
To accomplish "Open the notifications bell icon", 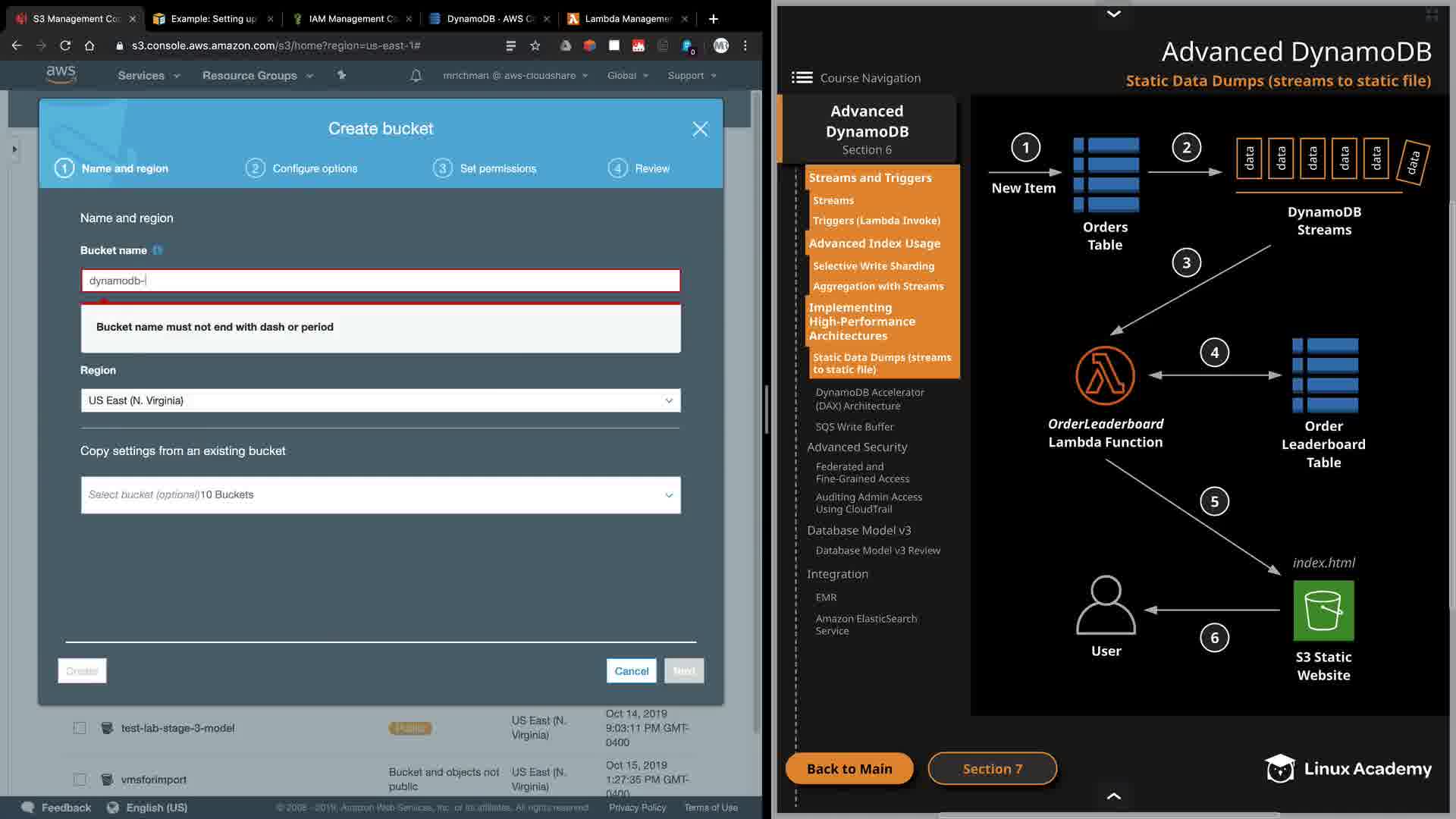I will (x=416, y=76).
